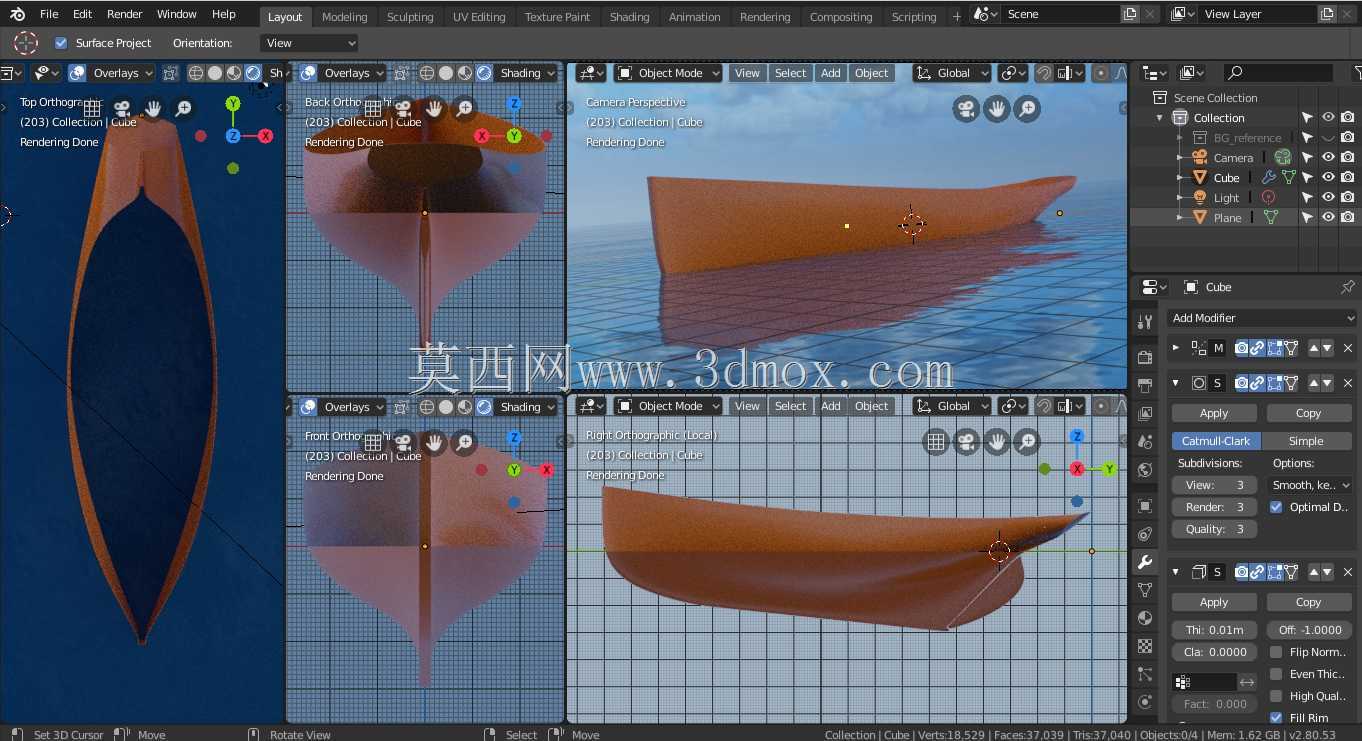Click the Cube object's modifier wrench icon in outliner
This screenshot has height=741, width=1362.
click(1268, 177)
